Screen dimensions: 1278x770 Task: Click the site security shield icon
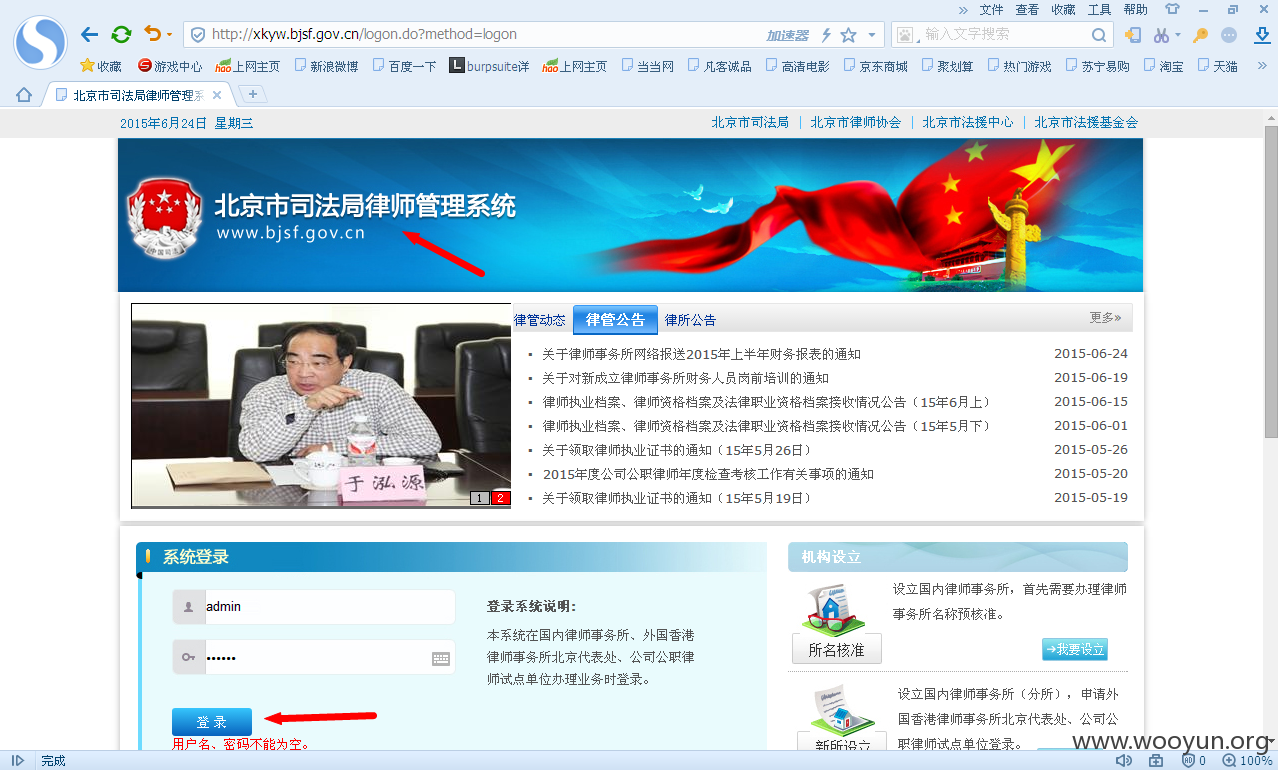[x=198, y=35]
